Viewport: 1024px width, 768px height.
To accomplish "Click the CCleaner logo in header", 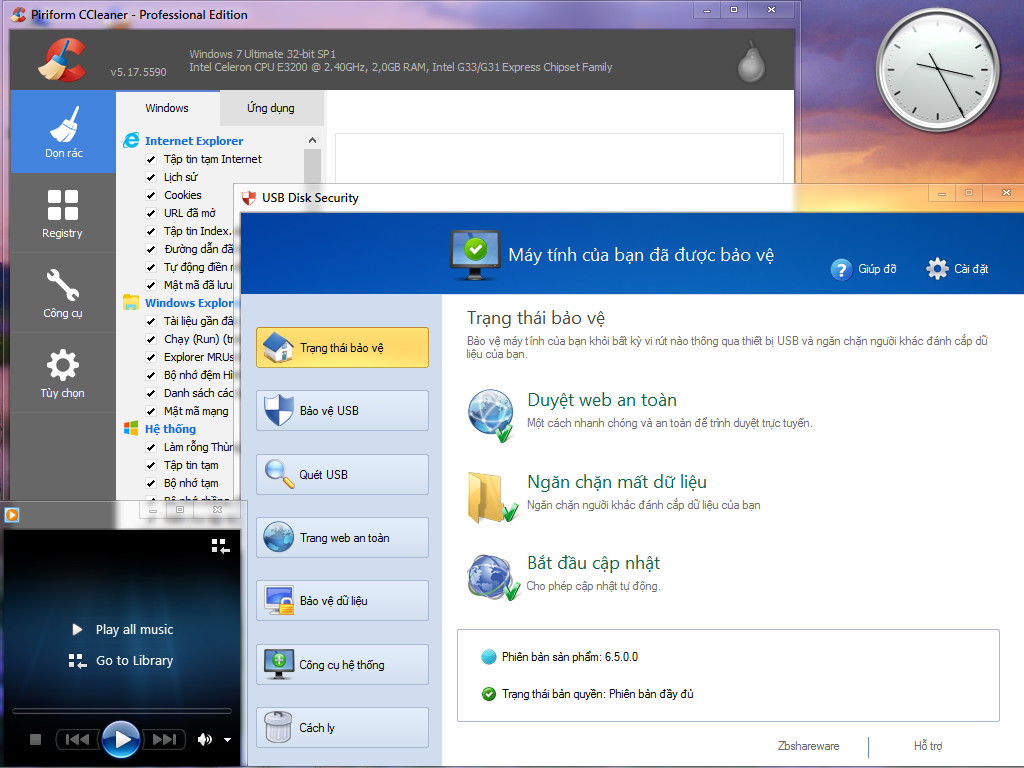I will (x=62, y=60).
